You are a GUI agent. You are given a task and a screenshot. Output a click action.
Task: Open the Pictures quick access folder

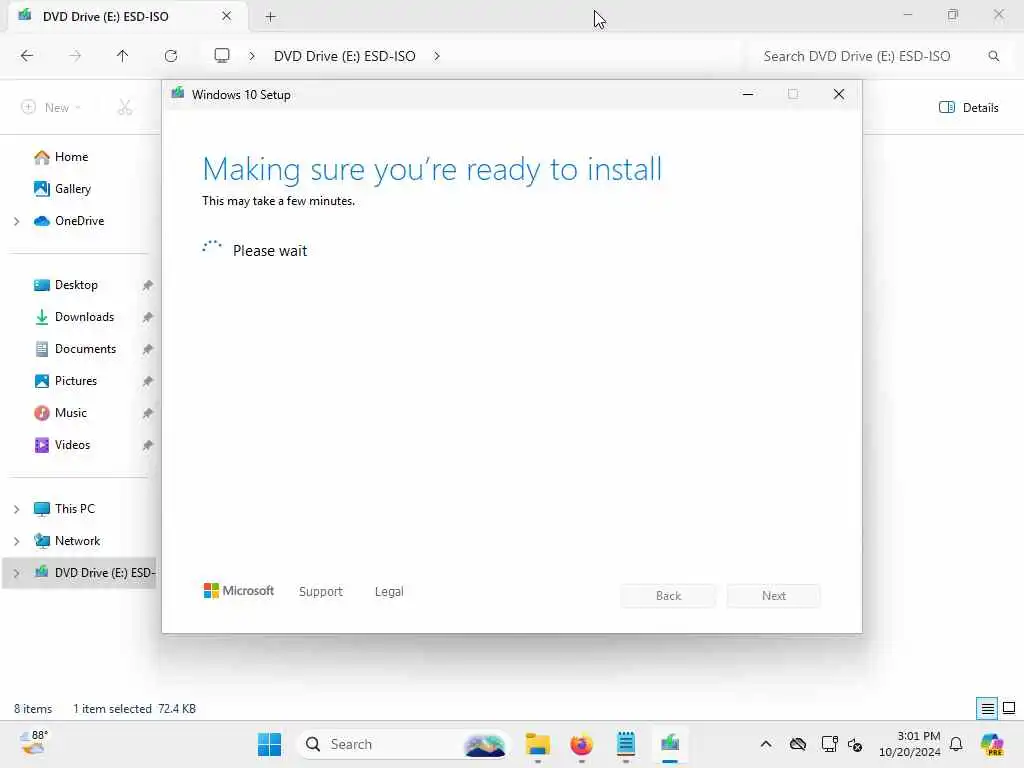[76, 381]
